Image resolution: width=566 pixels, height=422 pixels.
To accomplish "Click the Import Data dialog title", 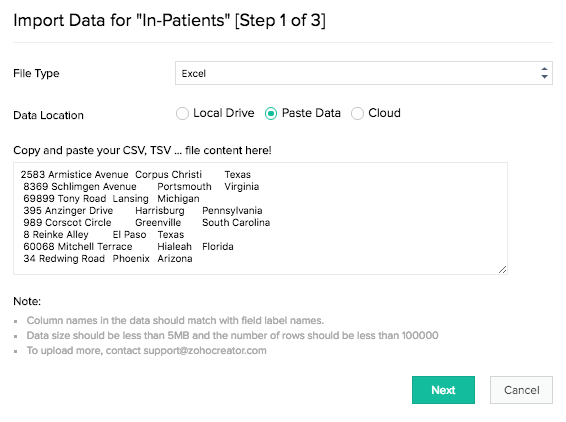I will pyautogui.click(x=169, y=20).
